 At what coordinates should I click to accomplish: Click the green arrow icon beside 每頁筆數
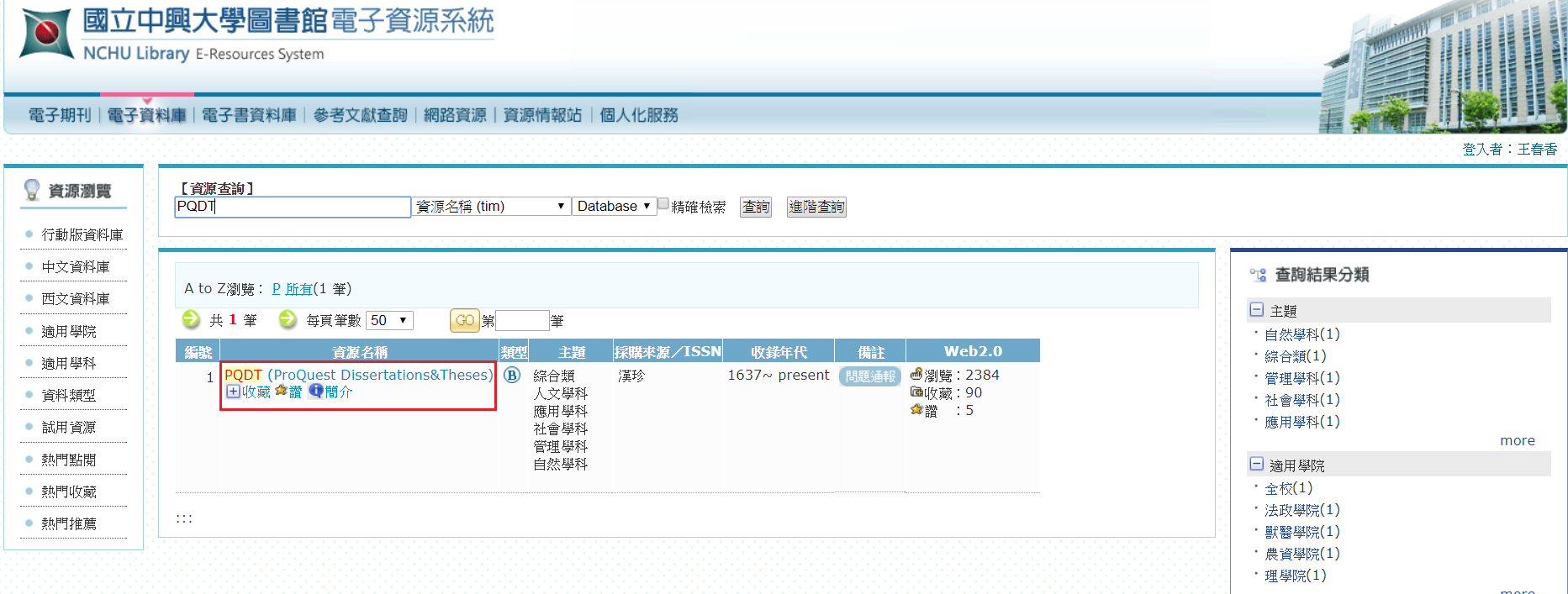(x=288, y=319)
